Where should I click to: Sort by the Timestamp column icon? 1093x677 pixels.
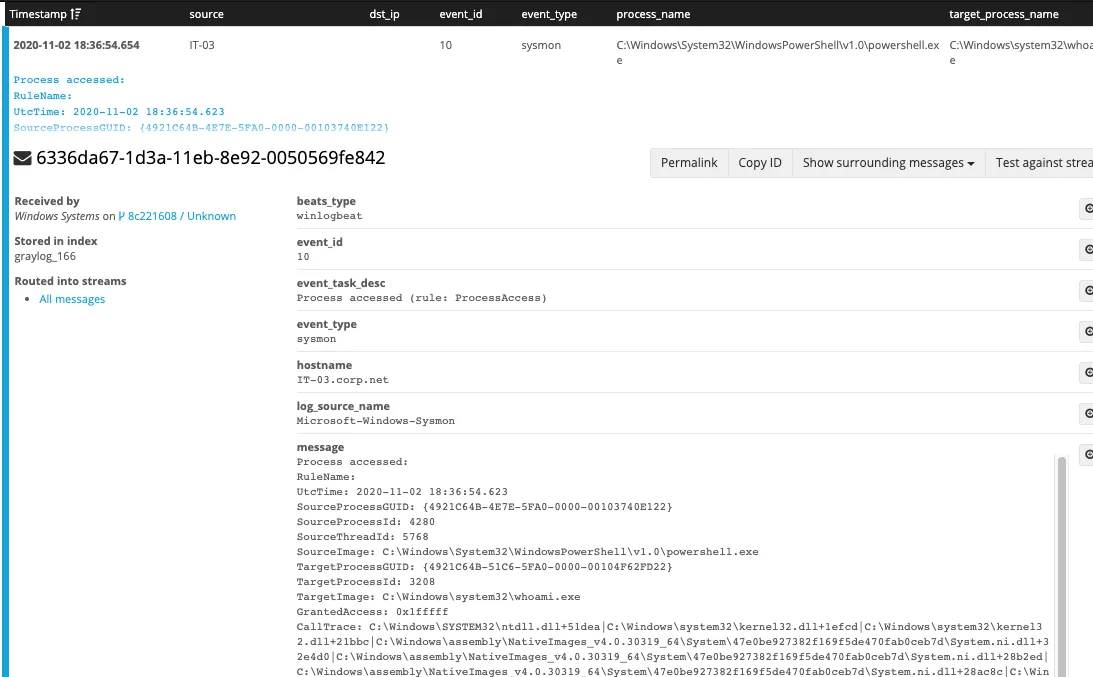76,14
